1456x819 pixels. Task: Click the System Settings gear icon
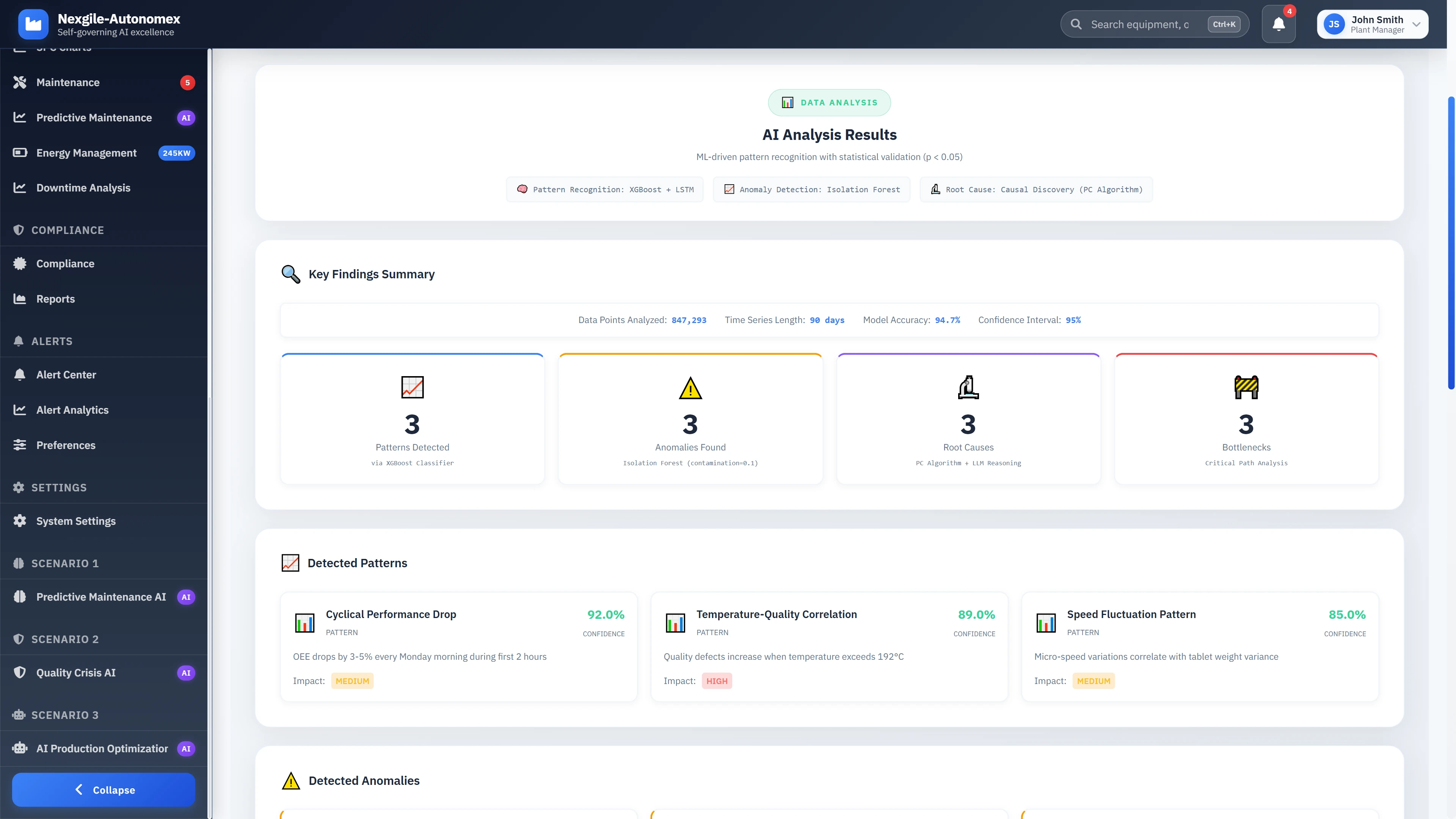pos(20,521)
